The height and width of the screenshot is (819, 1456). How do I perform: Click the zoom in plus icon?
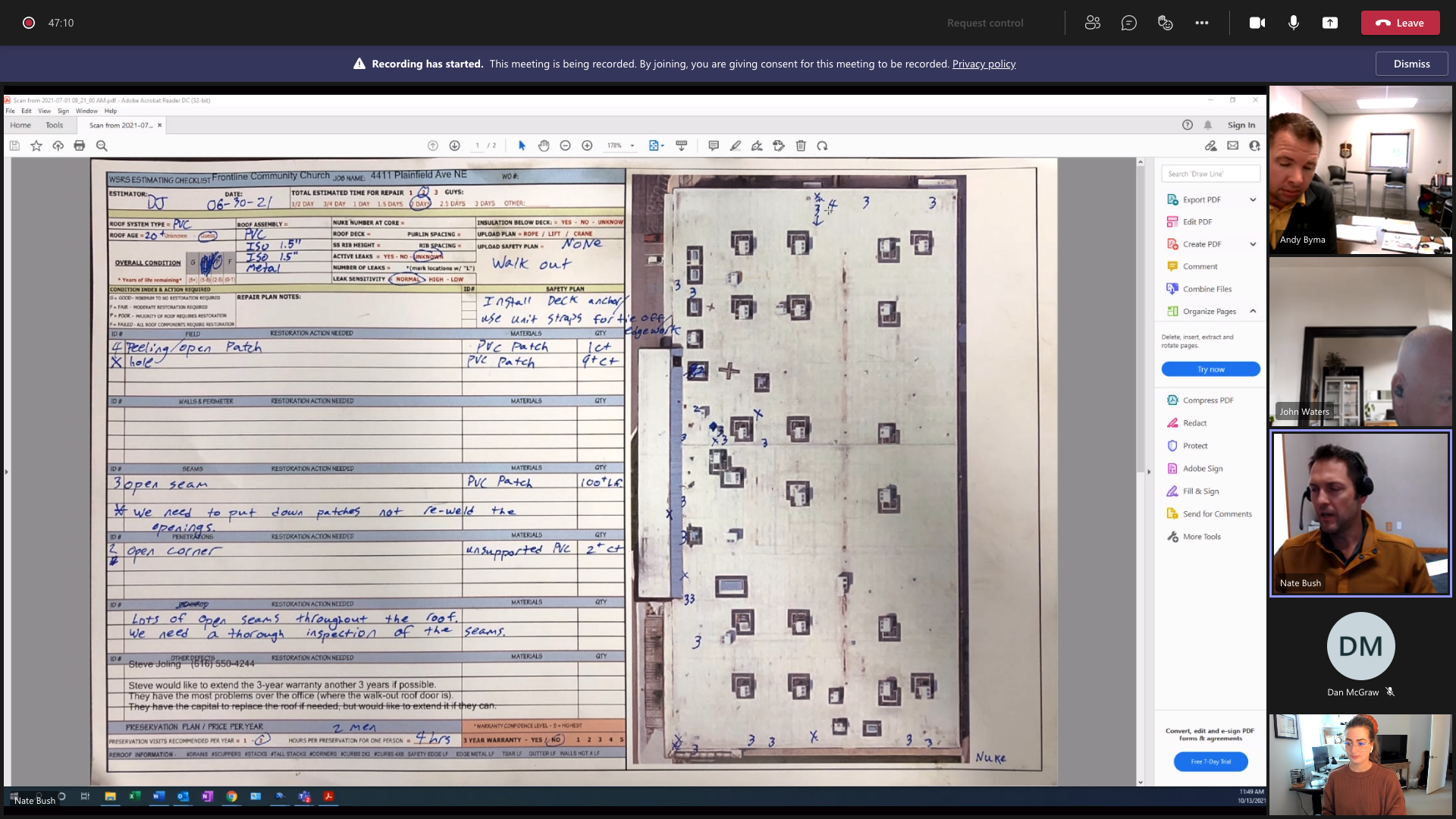[587, 146]
